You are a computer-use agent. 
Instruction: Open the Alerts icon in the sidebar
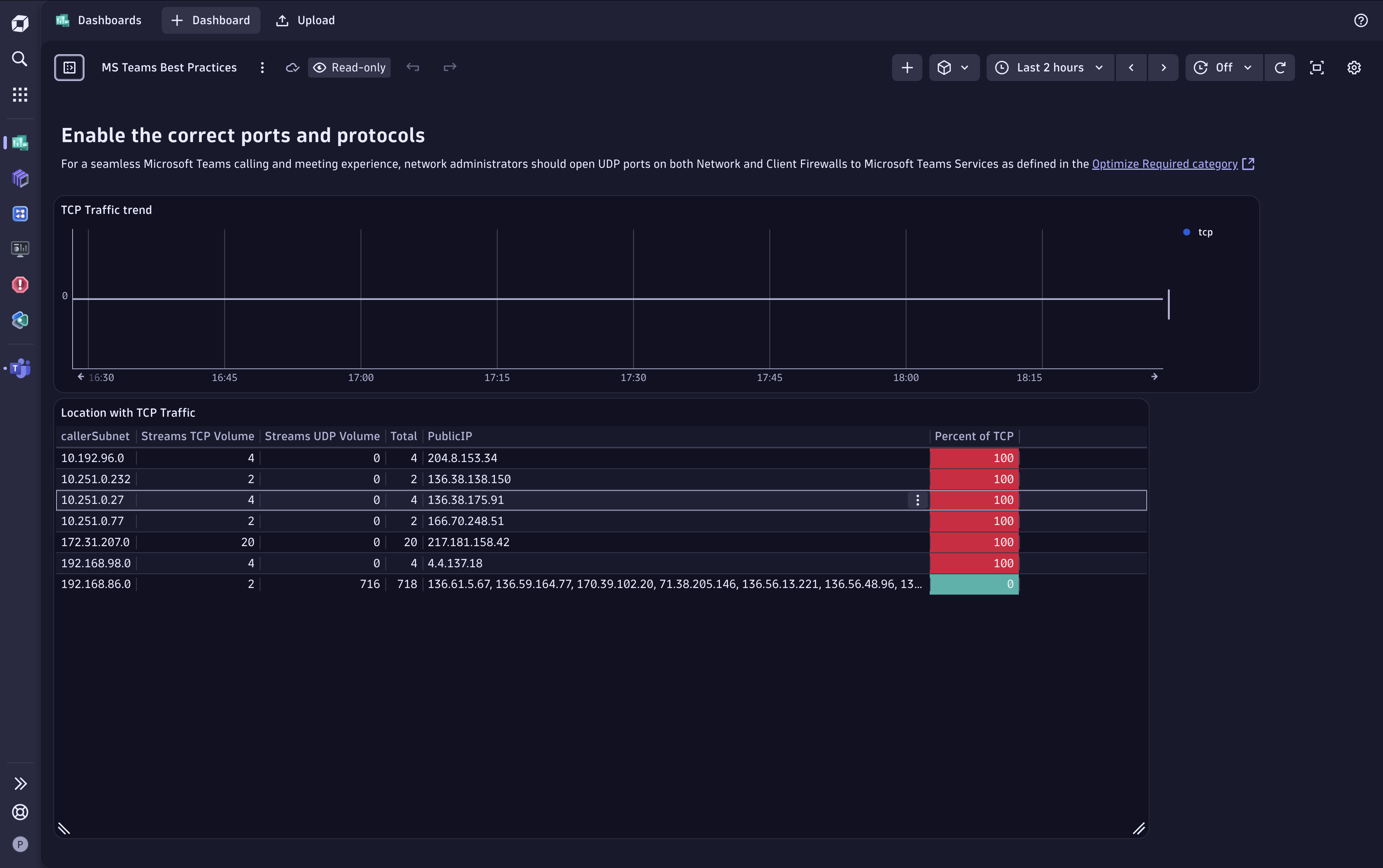tap(20, 284)
